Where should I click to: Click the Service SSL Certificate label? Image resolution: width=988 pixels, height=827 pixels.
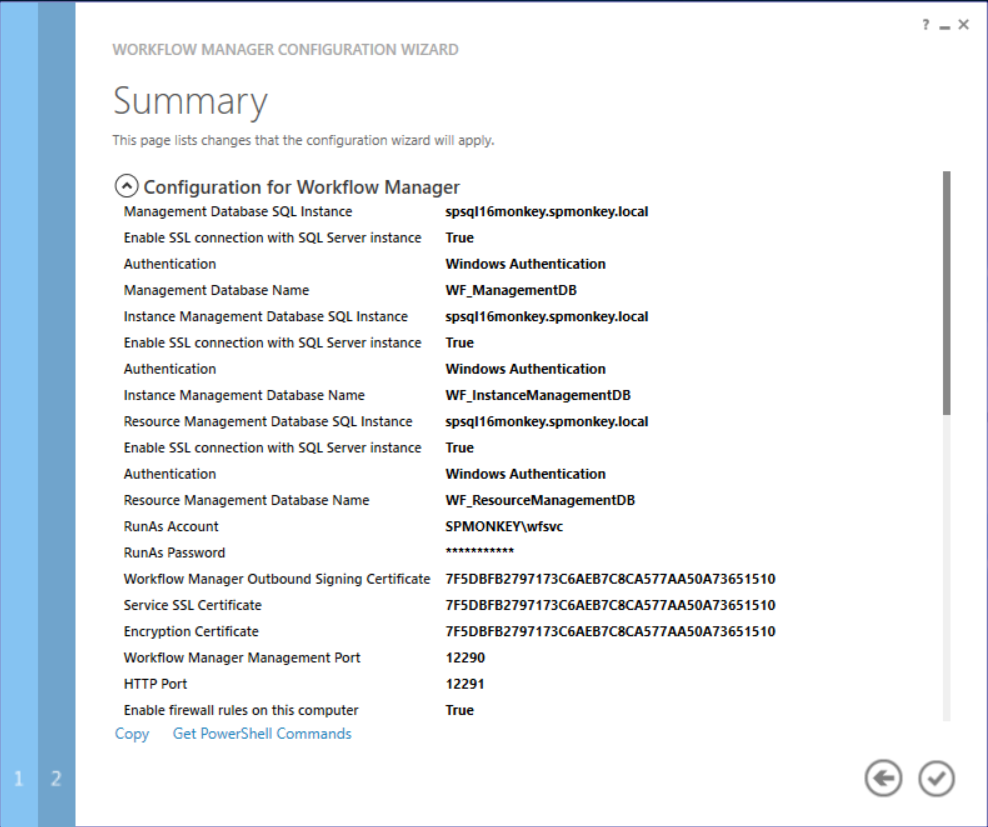point(193,605)
